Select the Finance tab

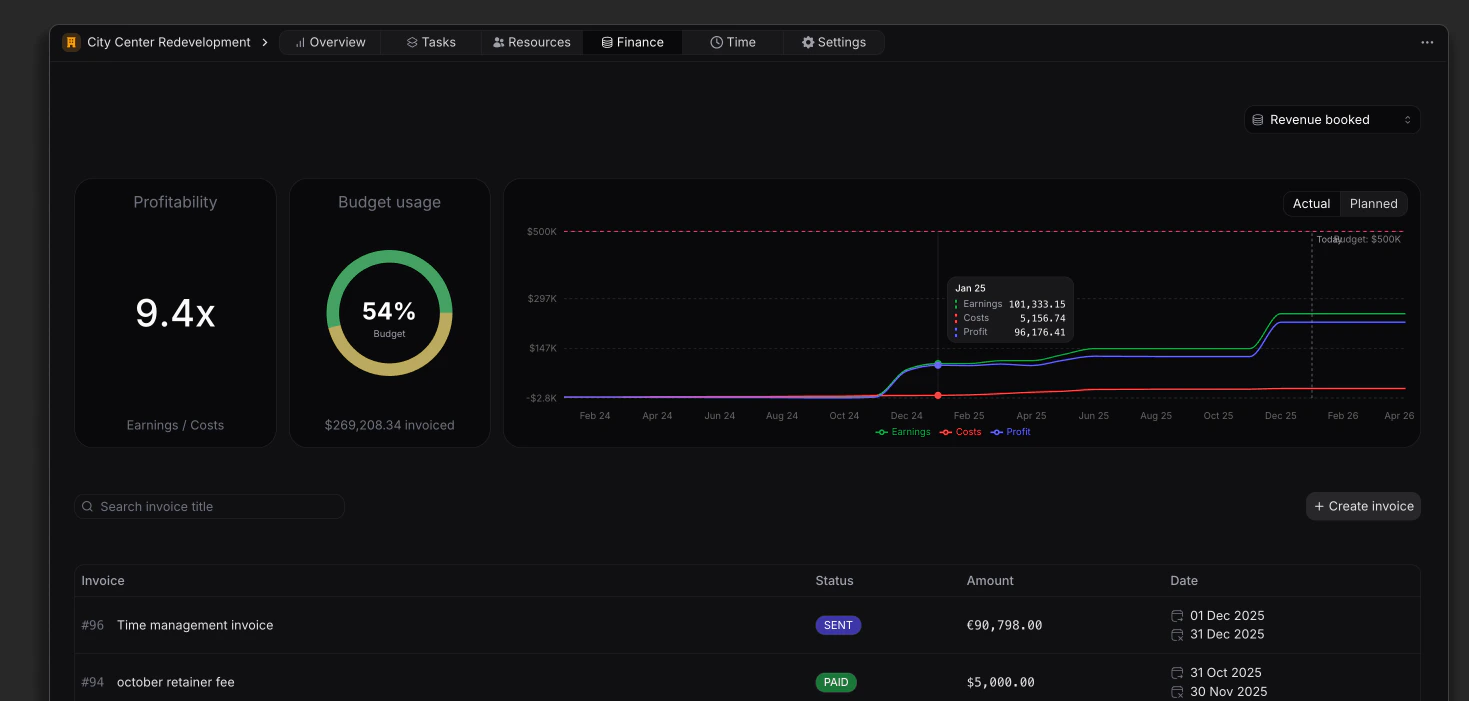click(633, 42)
